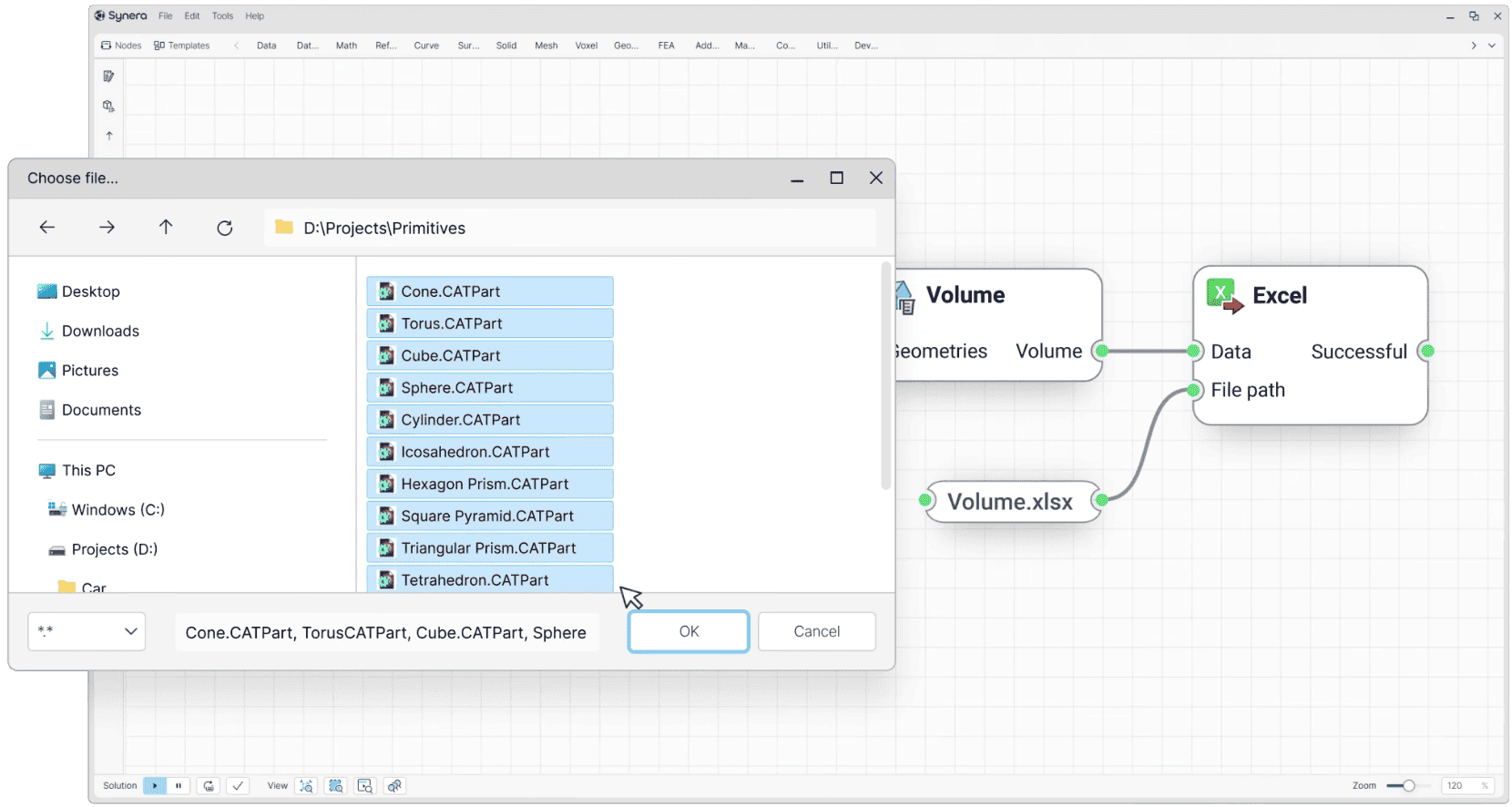Click the file name input field

[387, 632]
